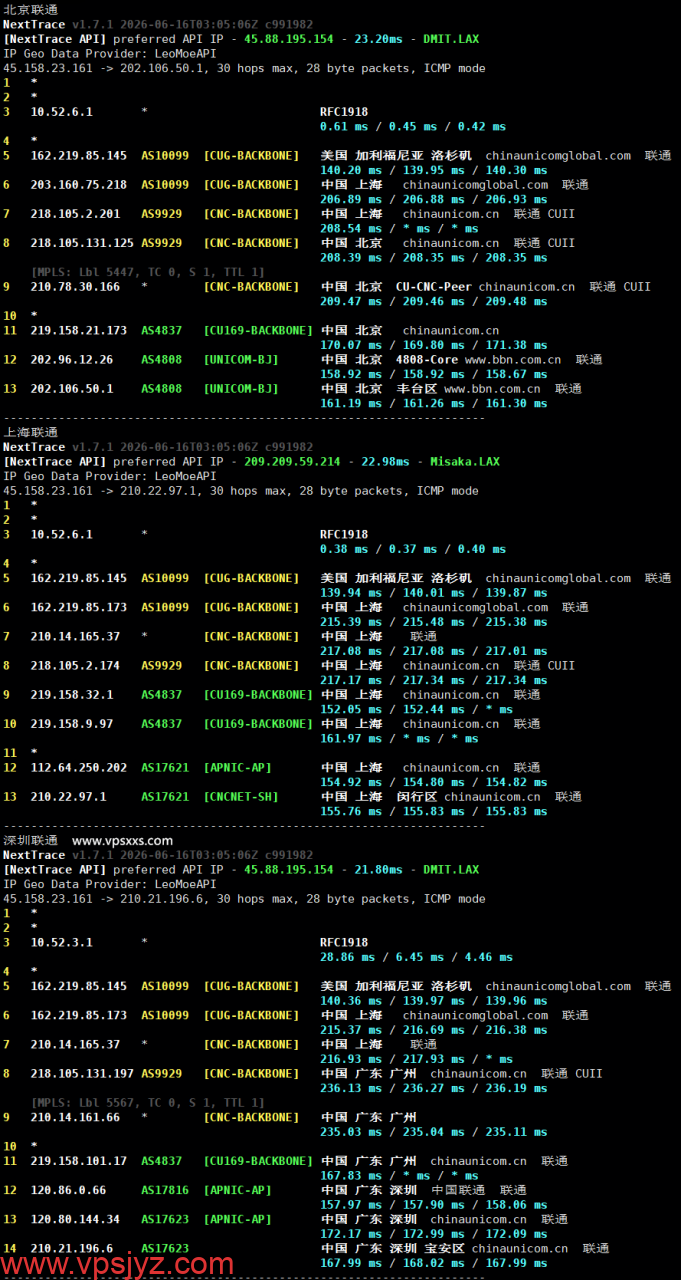This screenshot has height=1280, width=681.
Task: Click the MPLS Lbl 5567 line
Action: pyautogui.click(x=148, y=1103)
